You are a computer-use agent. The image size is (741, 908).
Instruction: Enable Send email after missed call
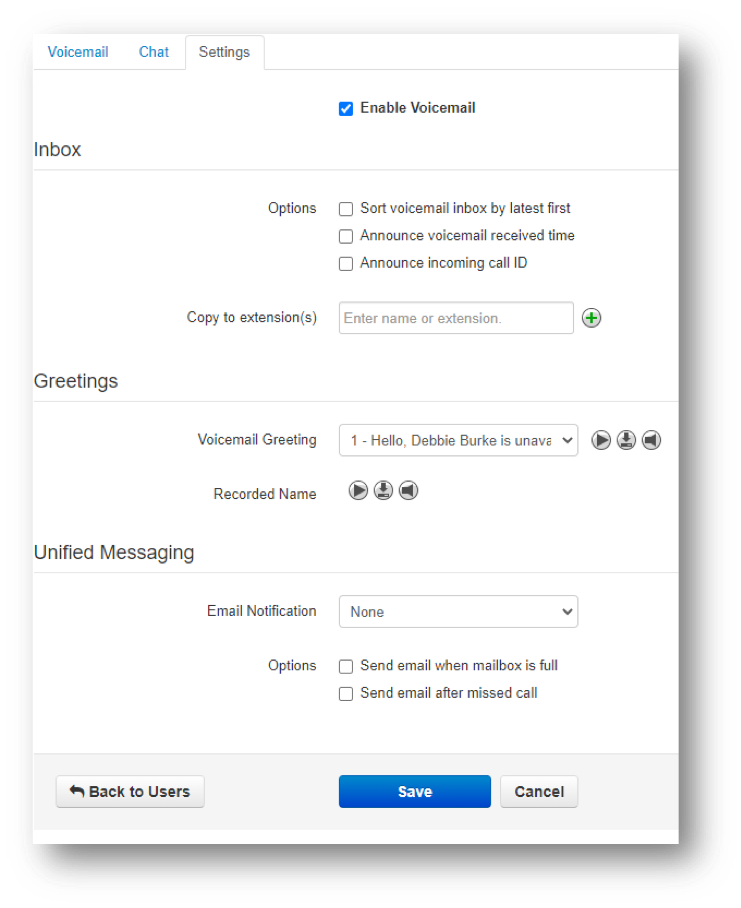346,694
